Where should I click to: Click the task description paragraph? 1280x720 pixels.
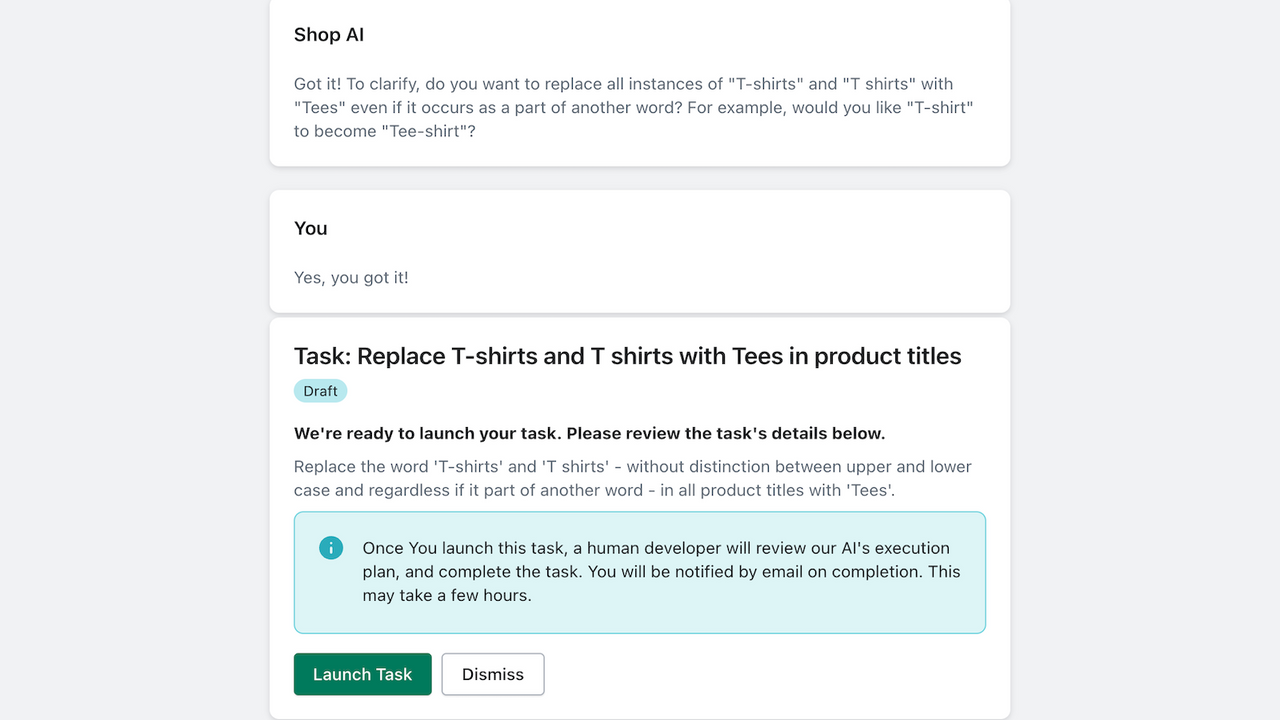click(632, 478)
